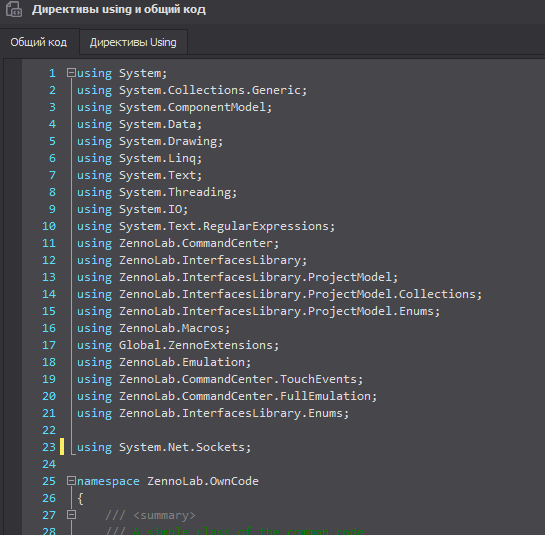Click 'using System.Text;' on line 7
The height and width of the screenshot is (535, 545).
139,175
